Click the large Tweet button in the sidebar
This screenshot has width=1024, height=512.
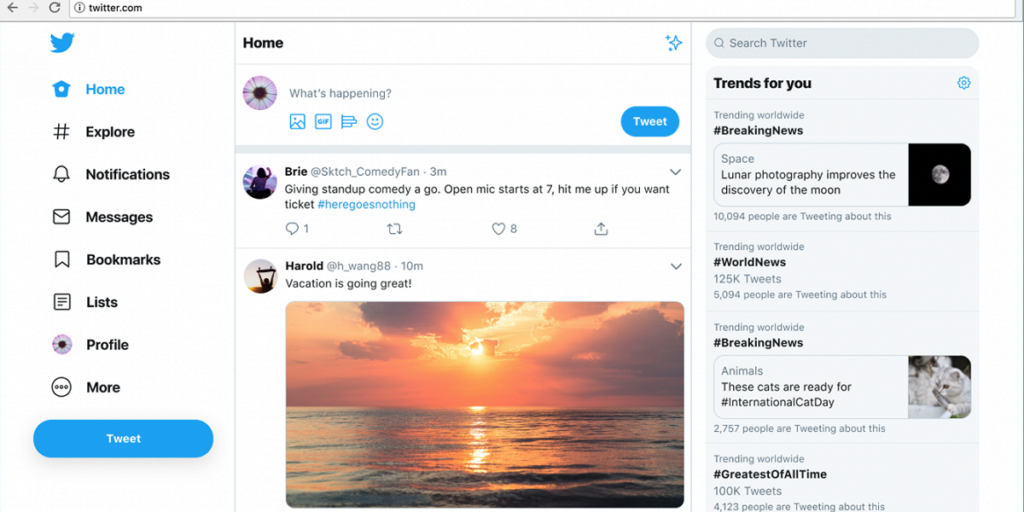(123, 439)
